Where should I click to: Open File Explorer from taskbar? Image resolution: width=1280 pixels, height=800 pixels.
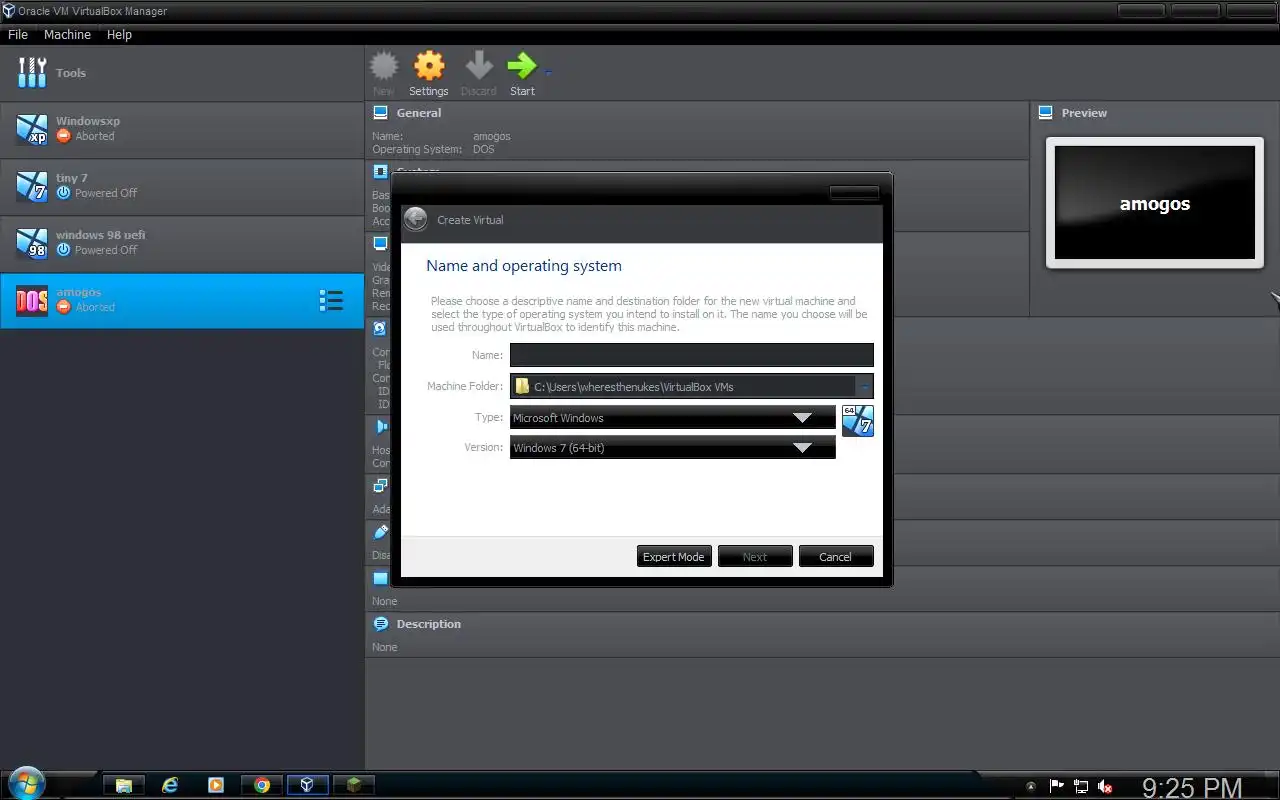(x=124, y=785)
